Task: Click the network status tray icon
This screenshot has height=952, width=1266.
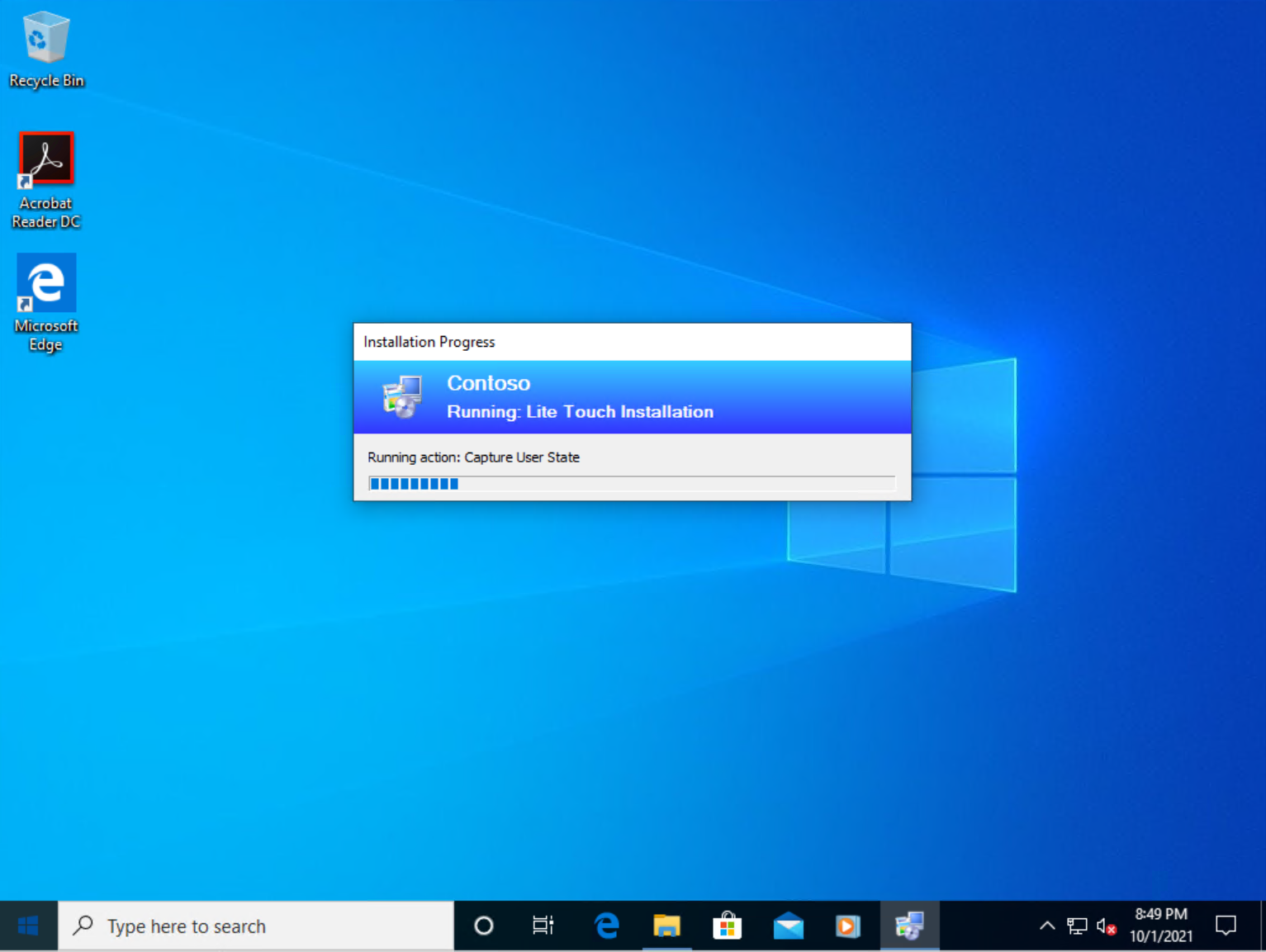Action: click(x=1077, y=926)
